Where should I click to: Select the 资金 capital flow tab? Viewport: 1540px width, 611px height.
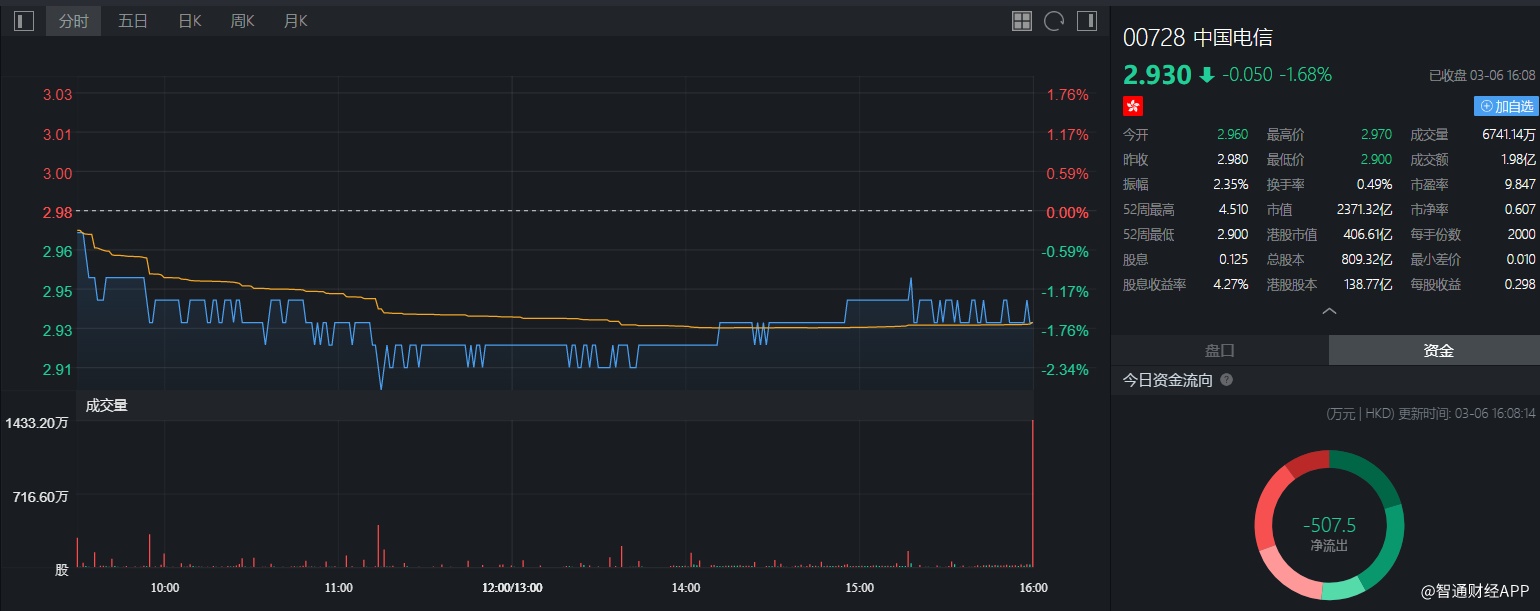coord(1438,350)
